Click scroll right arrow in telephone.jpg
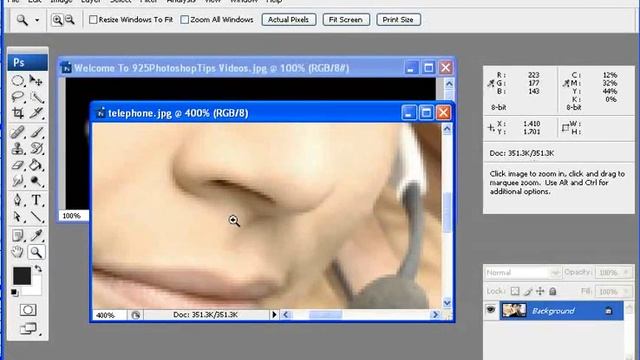640x360 pixels. point(435,315)
